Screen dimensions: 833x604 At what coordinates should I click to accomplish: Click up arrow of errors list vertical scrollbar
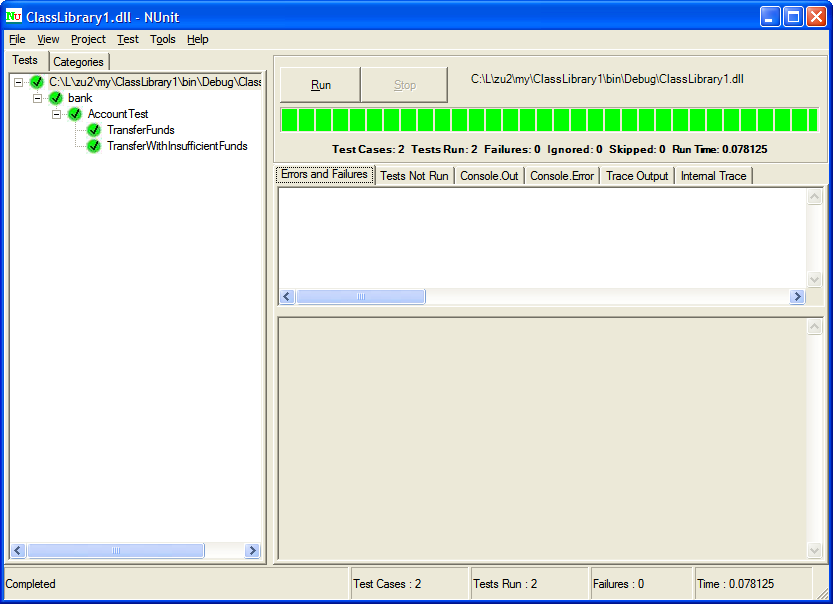814,197
